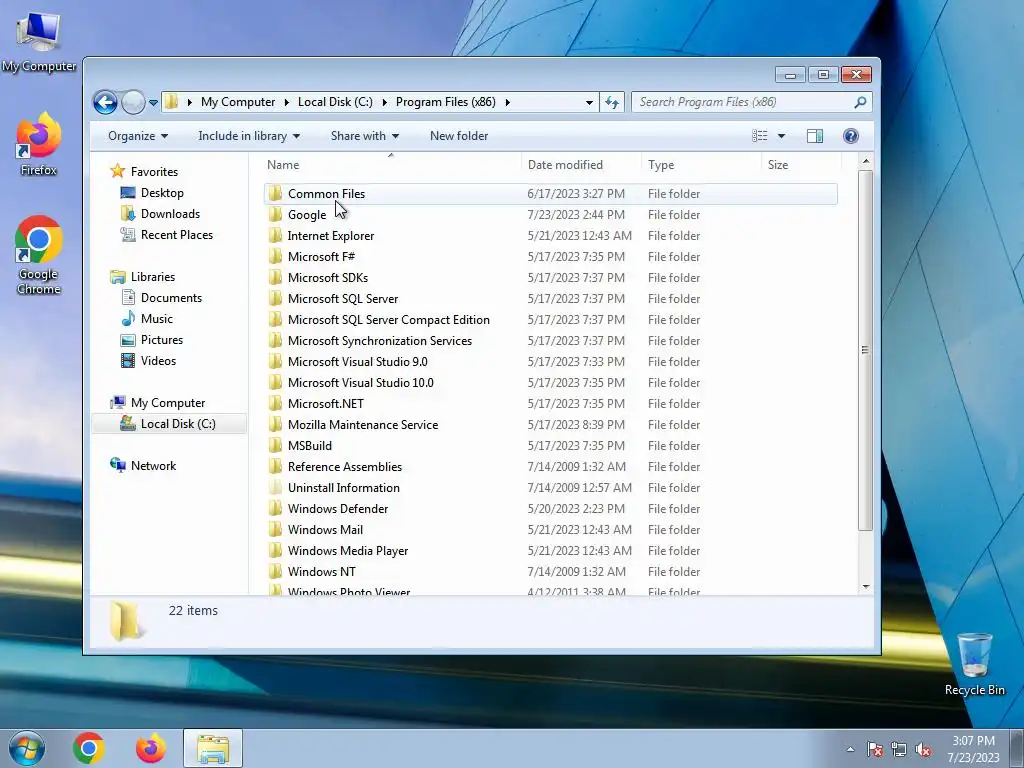Expand arrow after My Computer breadcrumb
This screenshot has width=1024, height=768.
(286, 102)
